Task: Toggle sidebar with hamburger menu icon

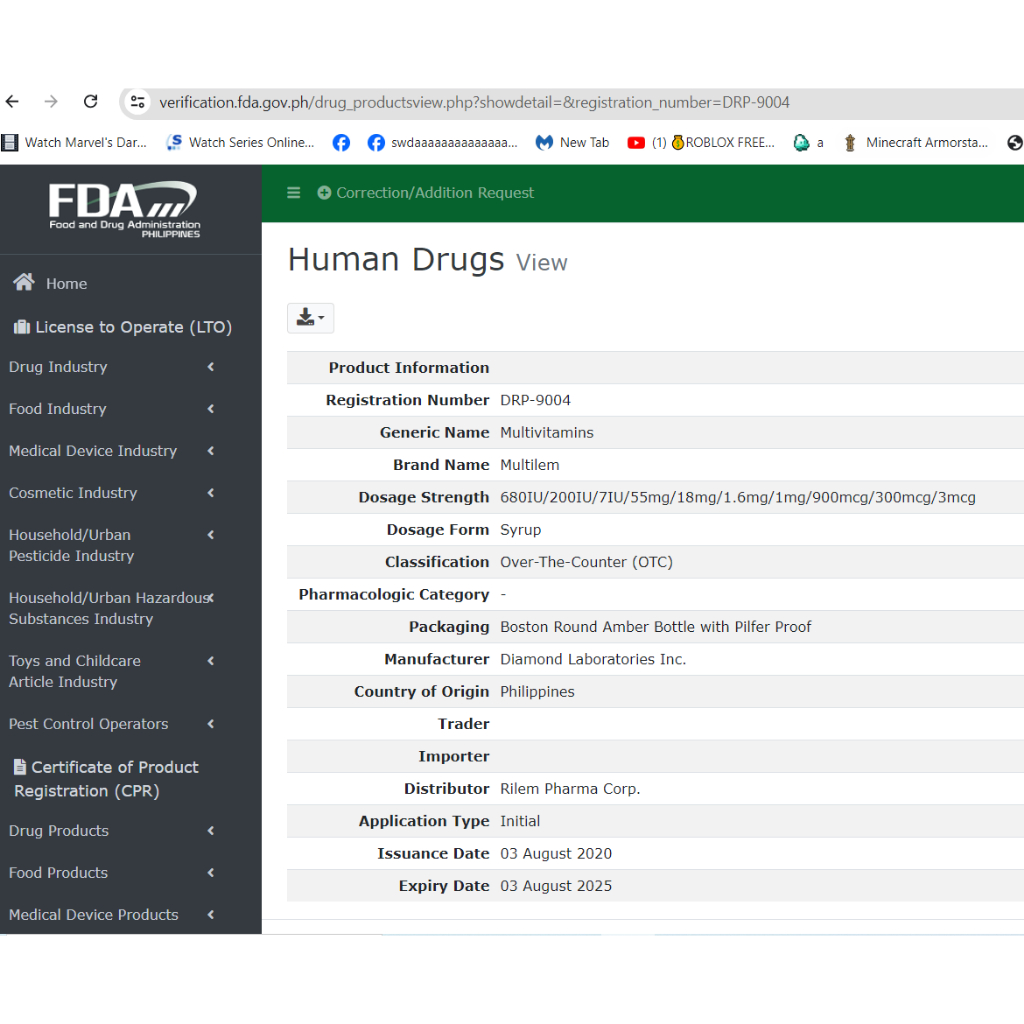Action: pyautogui.click(x=293, y=193)
